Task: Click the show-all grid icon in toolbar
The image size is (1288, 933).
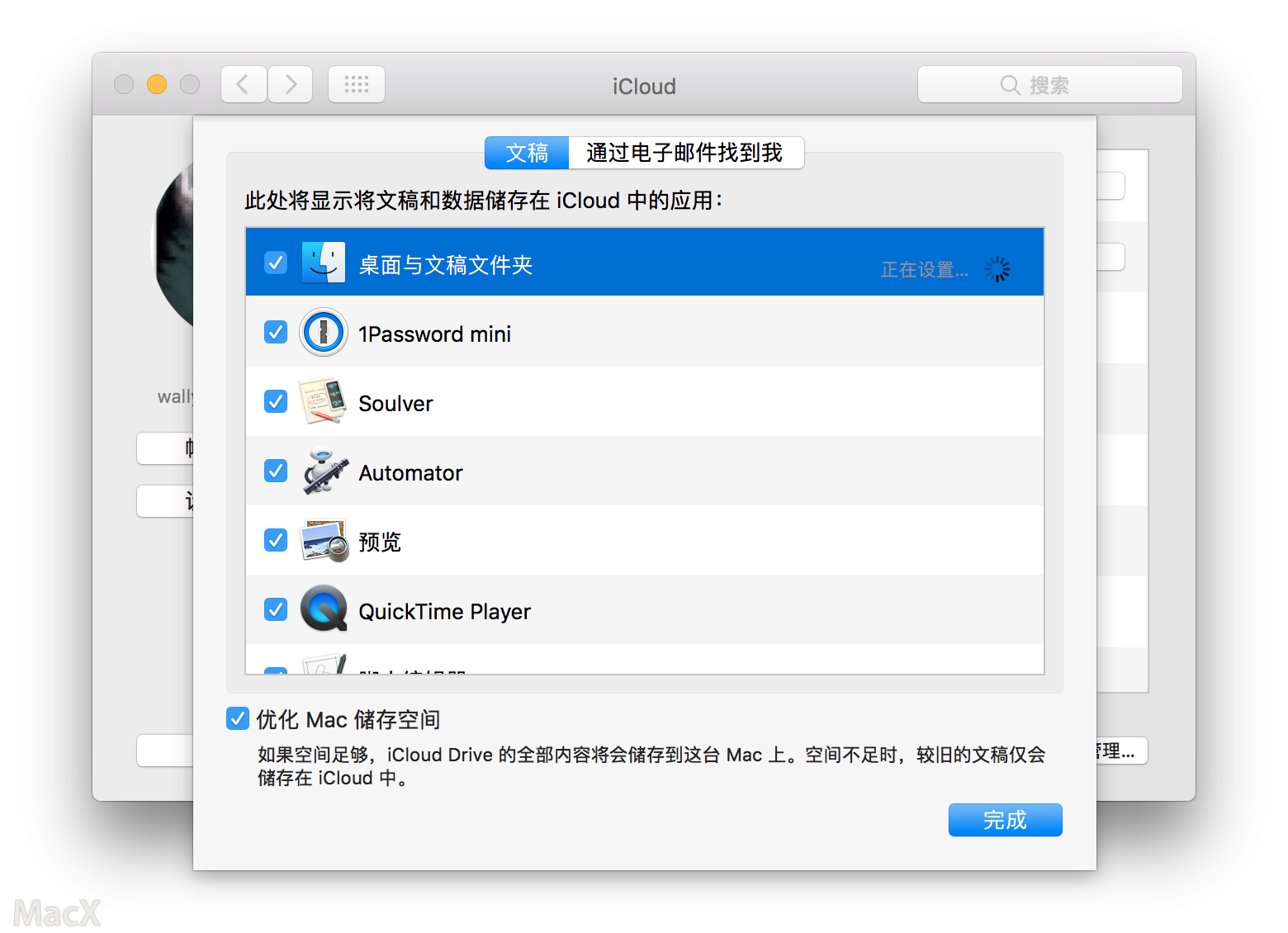Action: click(x=357, y=84)
